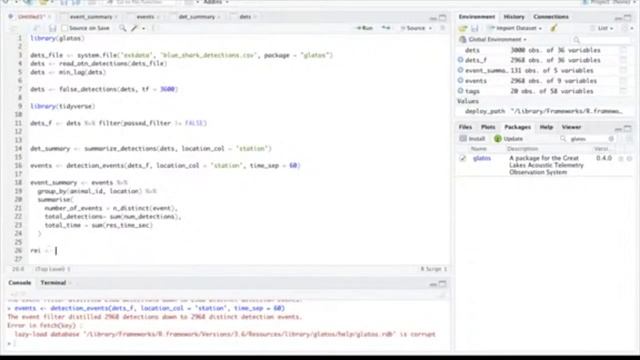The image size is (640, 360).
Task: Open the Import Dataset dropdown
Action: click(515, 28)
